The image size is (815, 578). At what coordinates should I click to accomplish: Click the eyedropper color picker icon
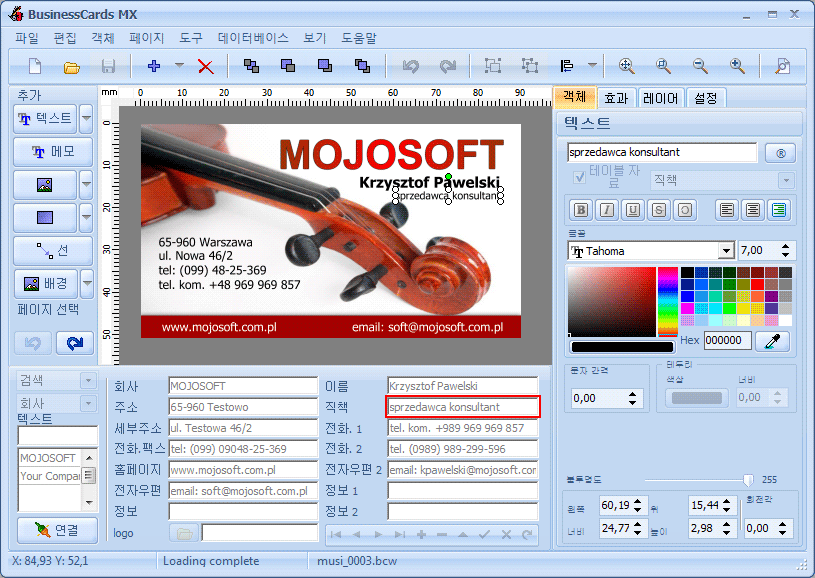(772, 341)
